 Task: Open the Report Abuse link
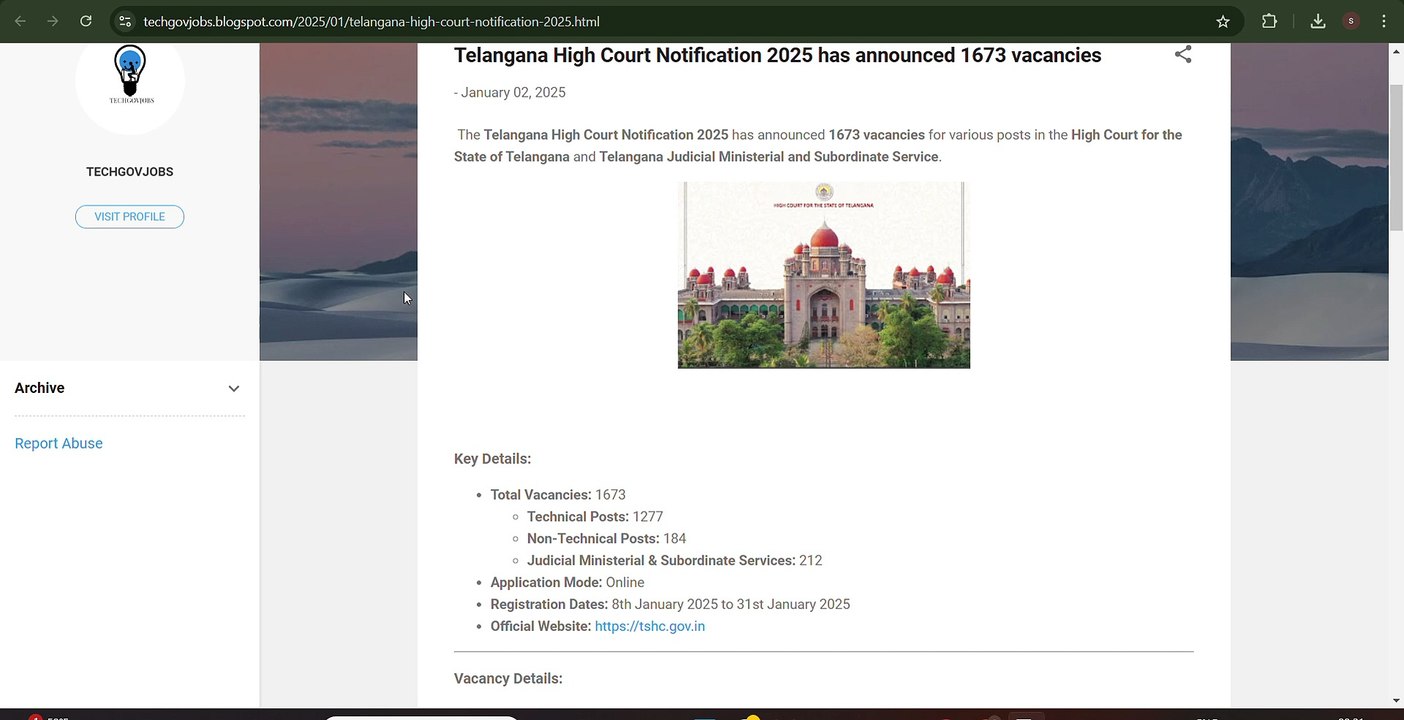pos(59,443)
